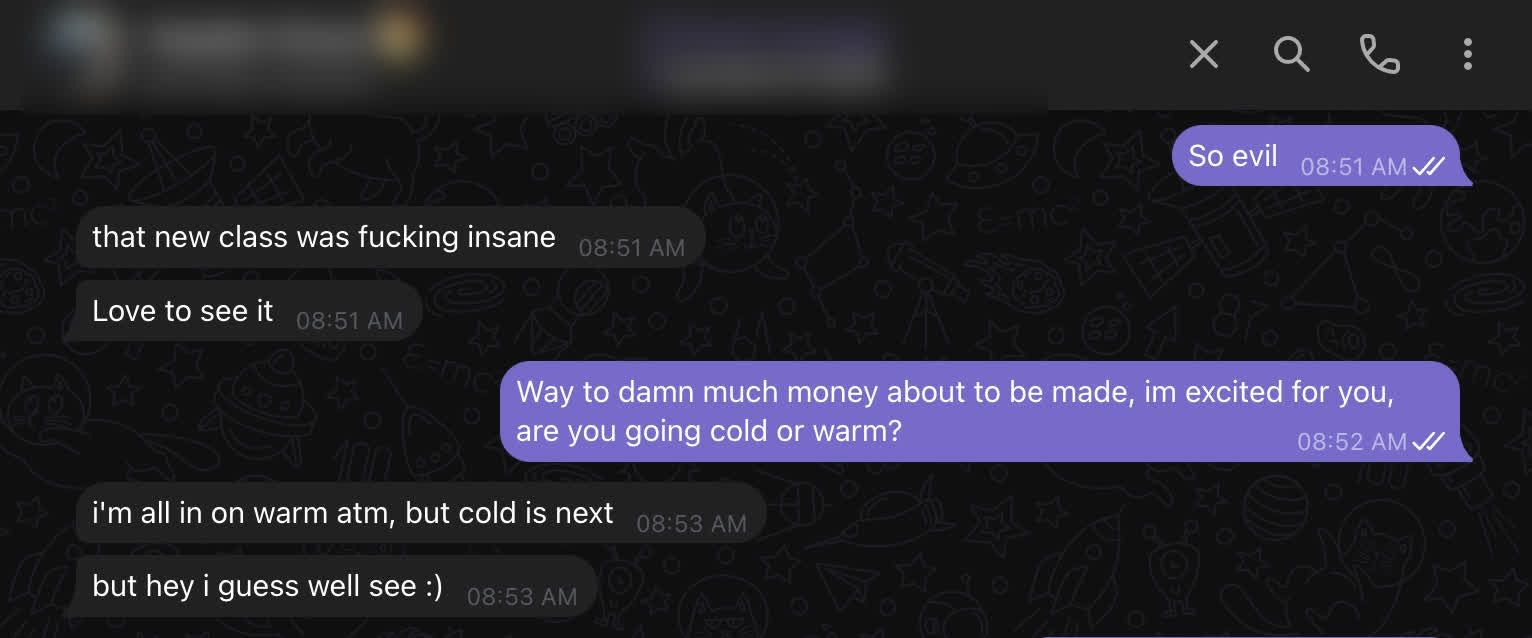The image size is (1532, 638).
Task: Click double-check read receipt on "So evil"
Action: click(1428, 167)
